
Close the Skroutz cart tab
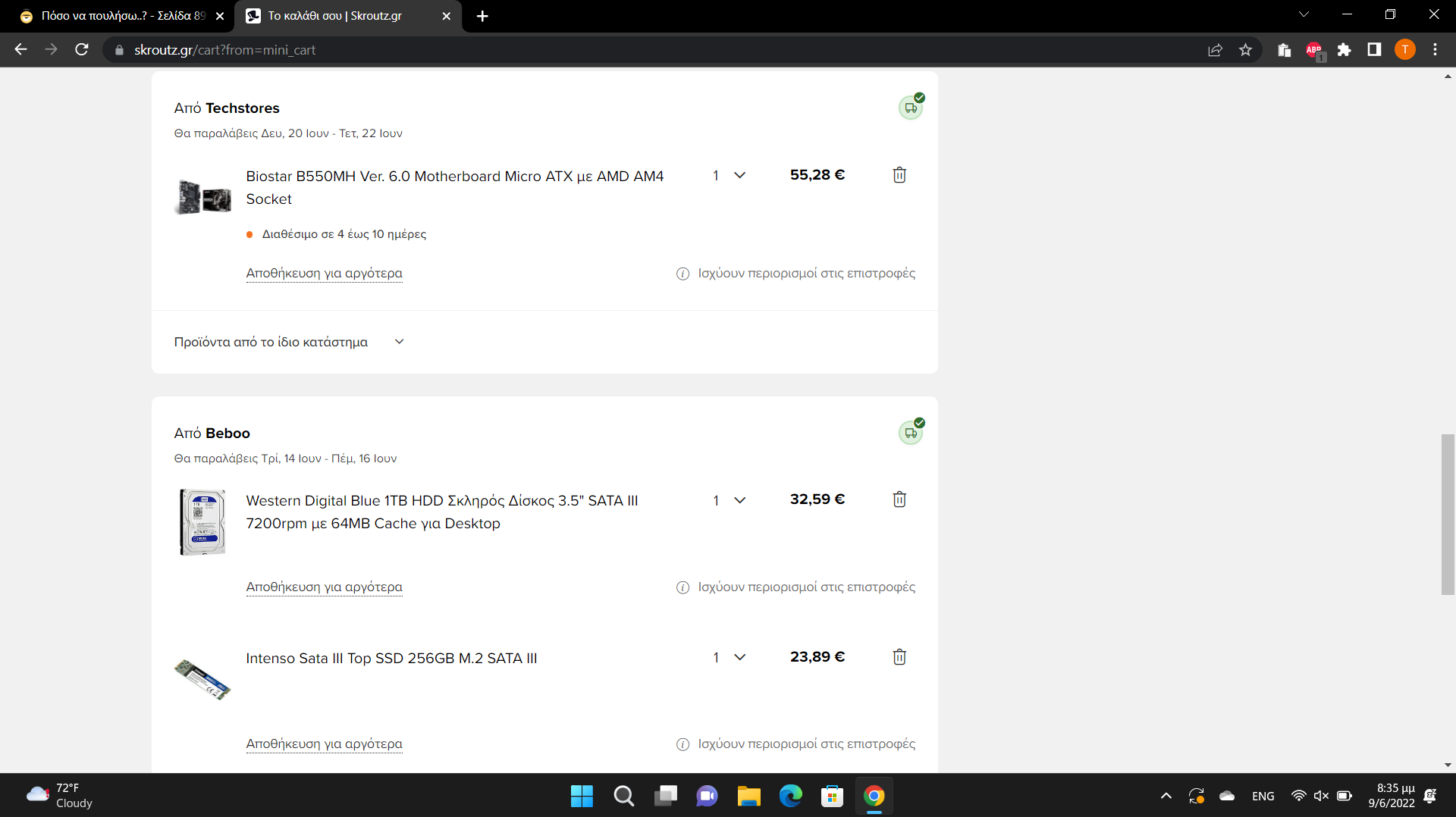tap(446, 16)
